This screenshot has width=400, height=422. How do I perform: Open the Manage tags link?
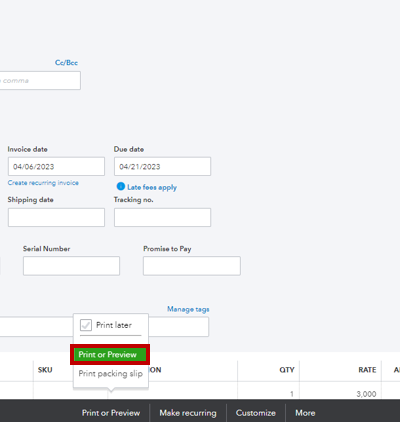coord(188,309)
